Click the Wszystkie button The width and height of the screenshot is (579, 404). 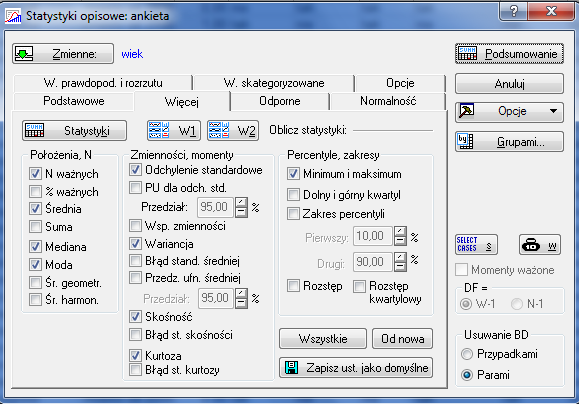click(x=323, y=339)
